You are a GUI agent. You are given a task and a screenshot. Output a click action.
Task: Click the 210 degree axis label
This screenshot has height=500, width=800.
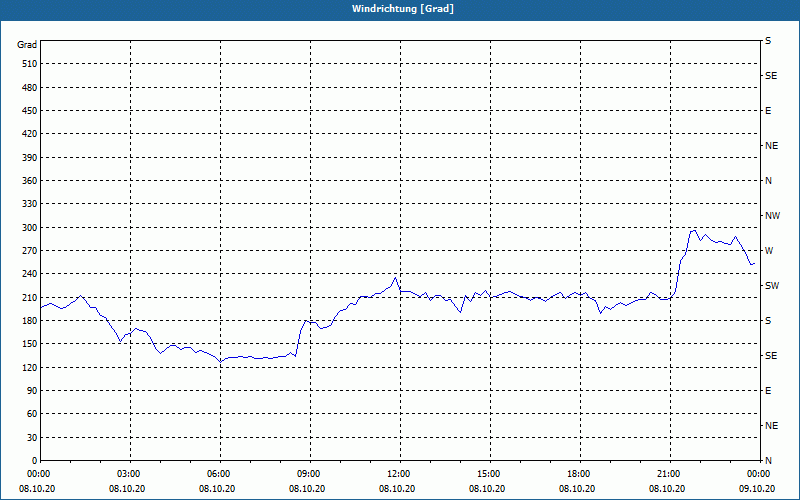click(30, 297)
